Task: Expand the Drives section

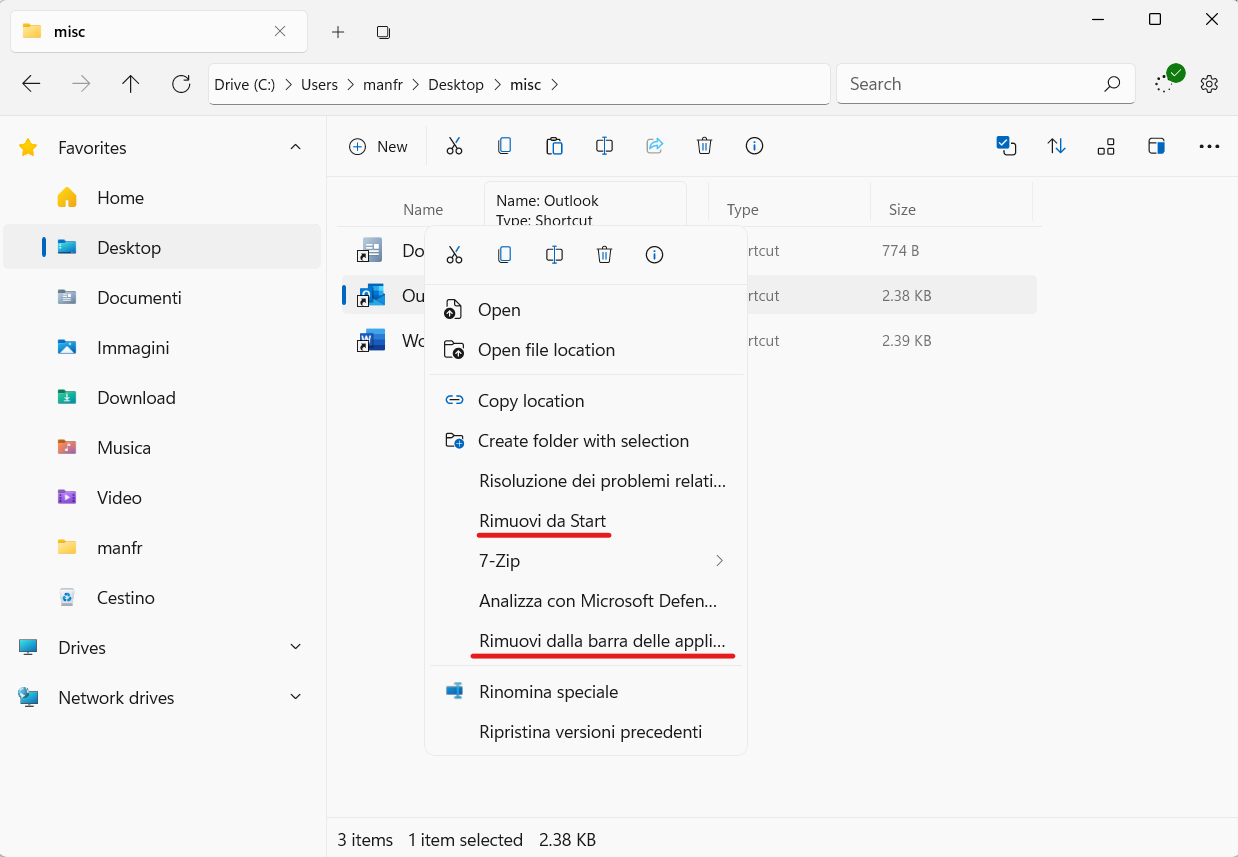Action: point(295,647)
